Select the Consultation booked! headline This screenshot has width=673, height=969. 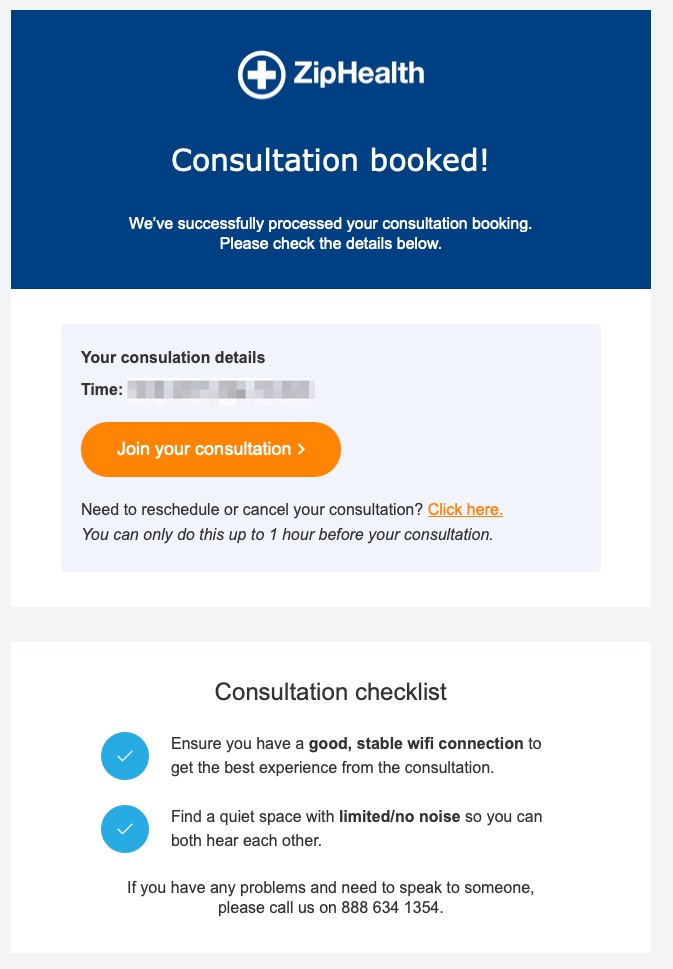tap(330, 161)
